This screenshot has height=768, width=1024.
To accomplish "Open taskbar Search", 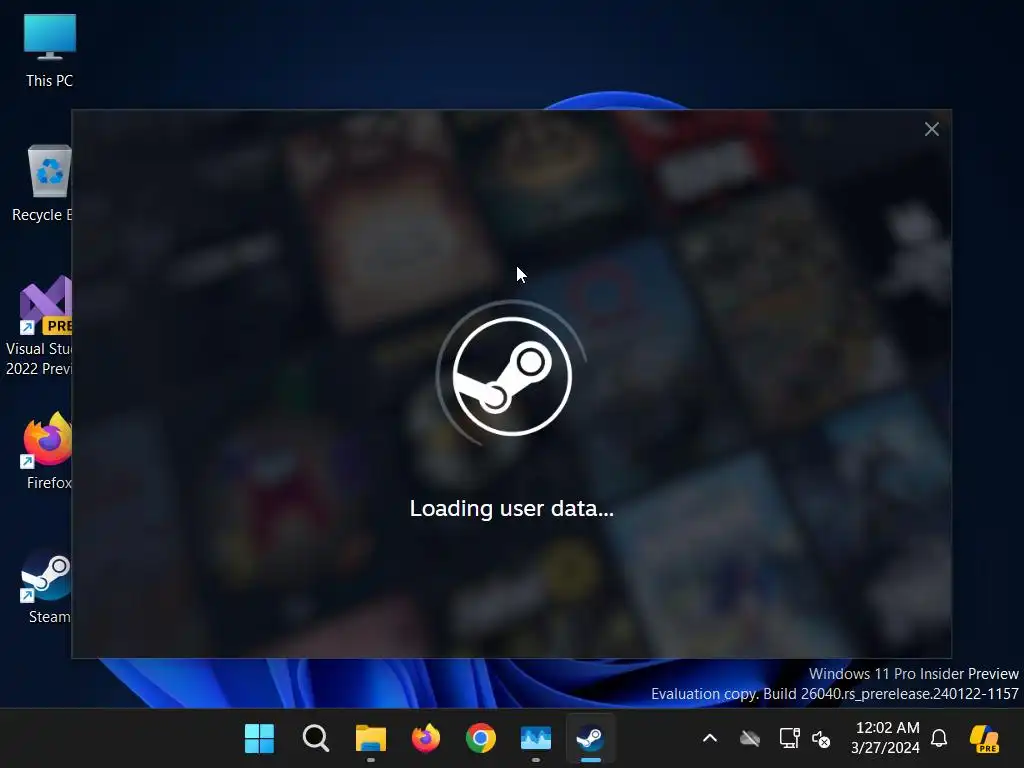I will (x=316, y=739).
